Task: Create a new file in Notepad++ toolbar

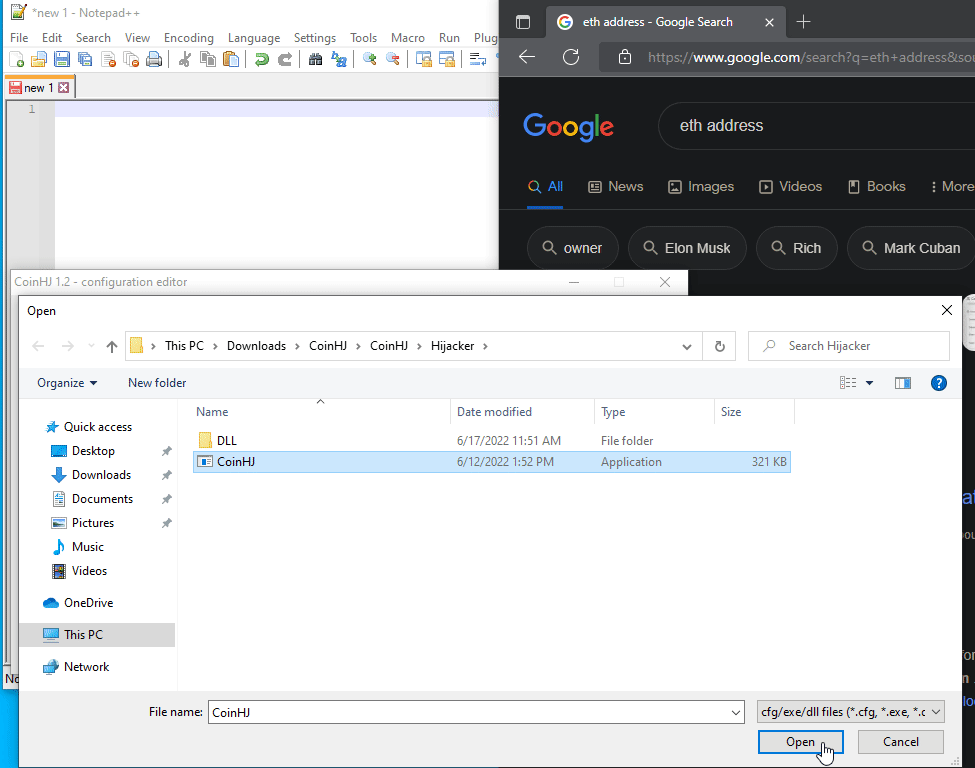Action: pos(17,59)
